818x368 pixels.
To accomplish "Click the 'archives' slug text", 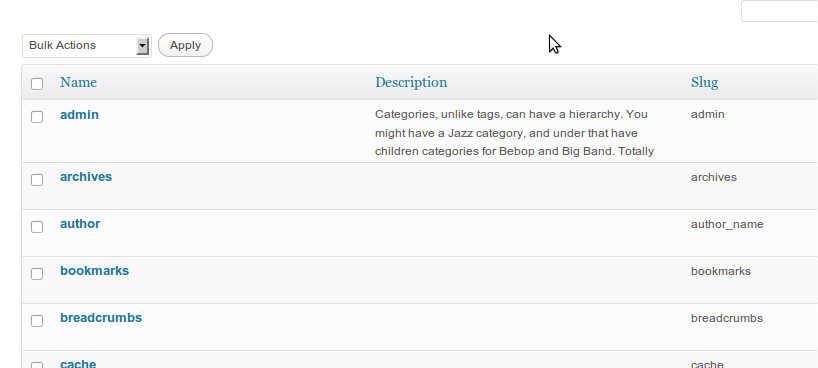I will tap(714, 177).
